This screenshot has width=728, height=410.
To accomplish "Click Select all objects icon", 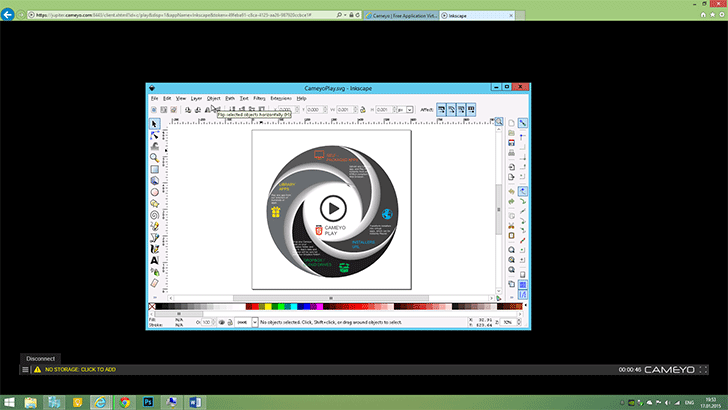I will pyautogui.click(x=154, y=110).
